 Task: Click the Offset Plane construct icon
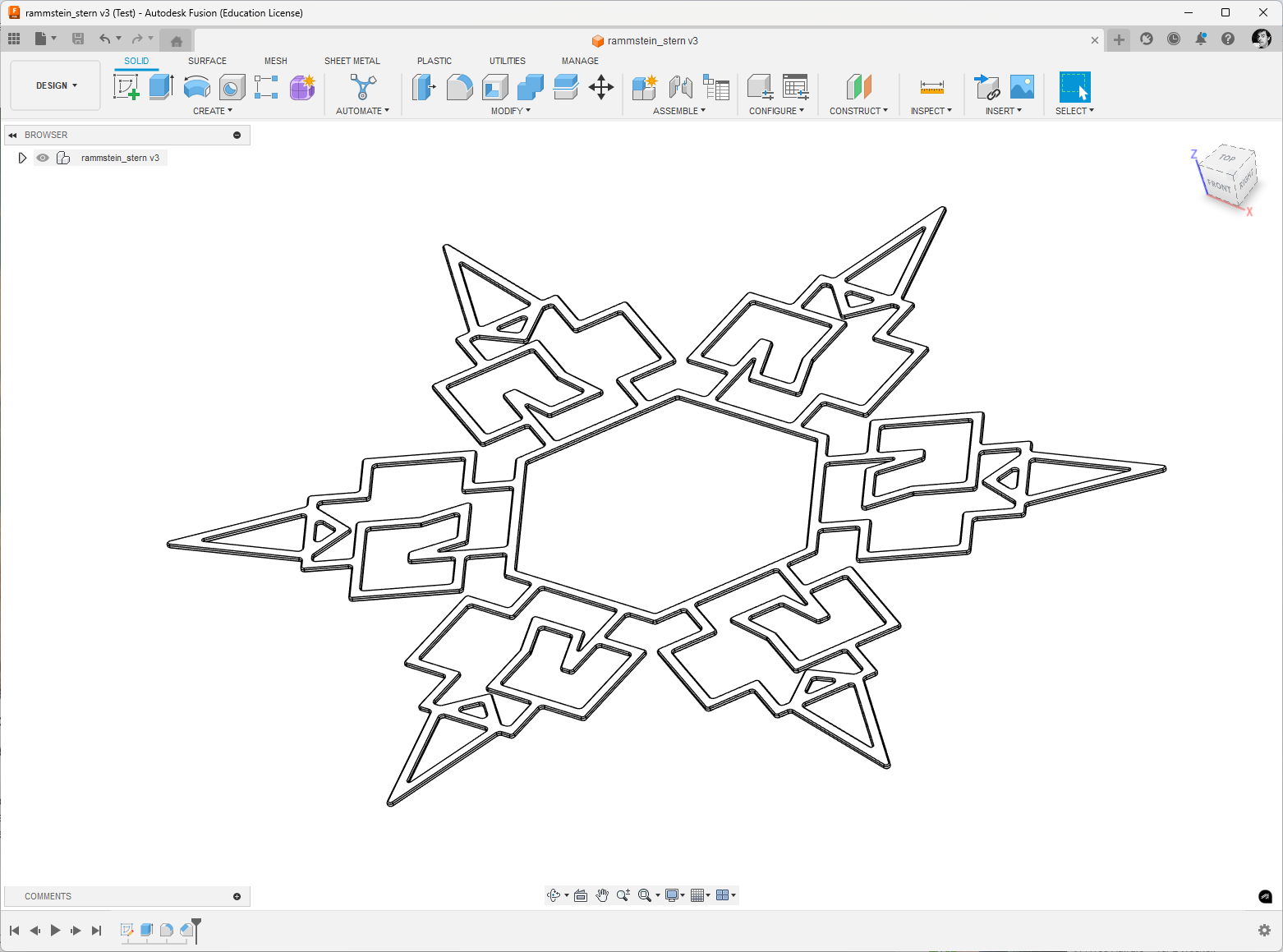click(x=858, y=86)
